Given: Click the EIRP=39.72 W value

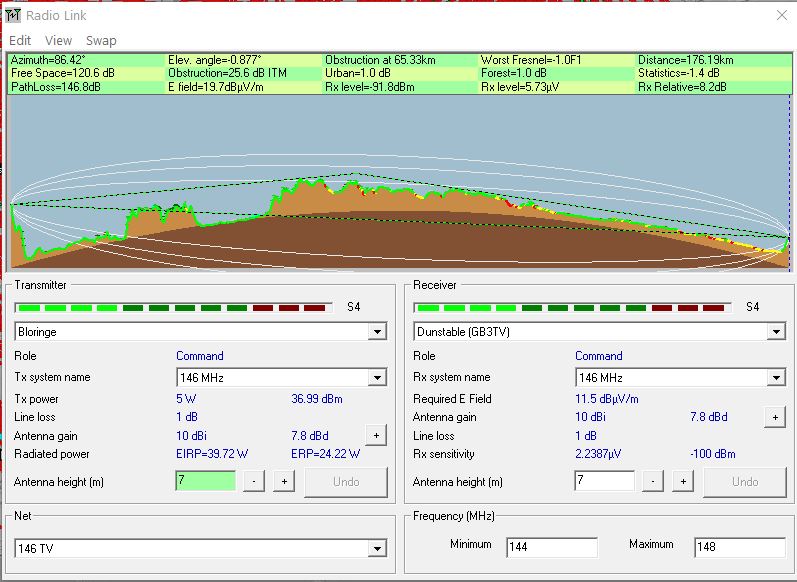Looking at the screenshot, I should click(212, 454).
